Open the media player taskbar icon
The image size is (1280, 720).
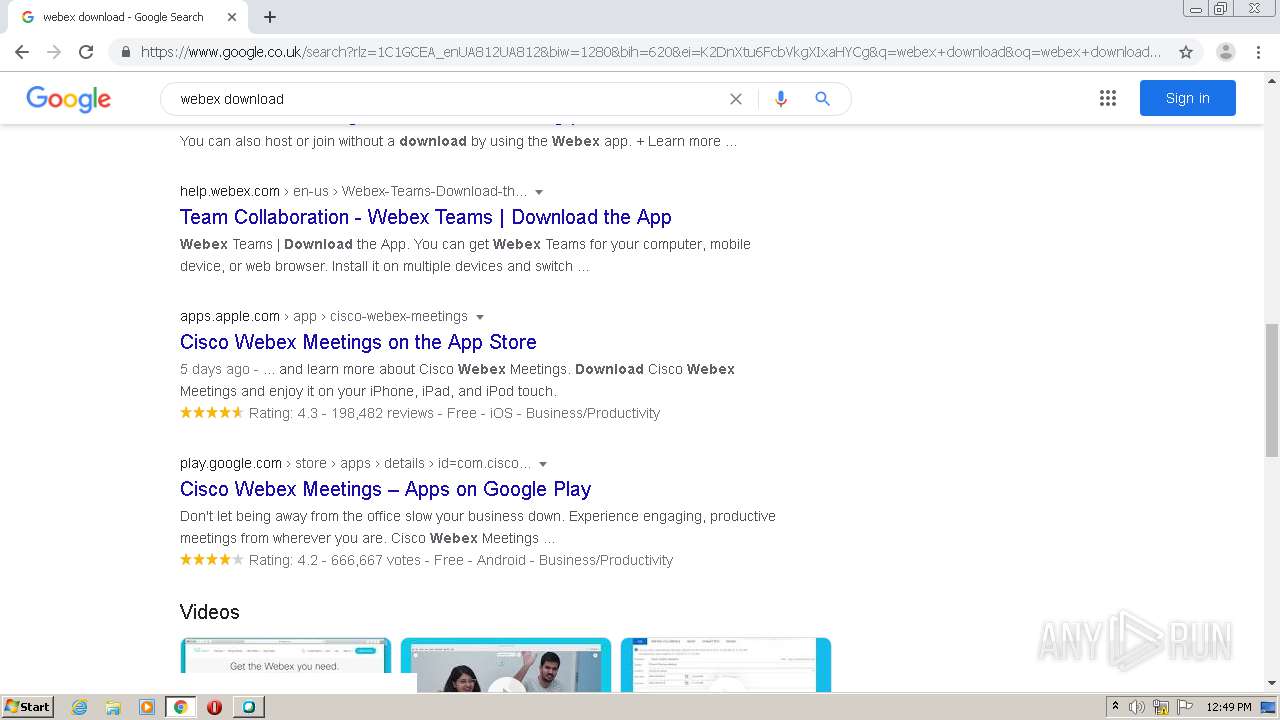147,707
